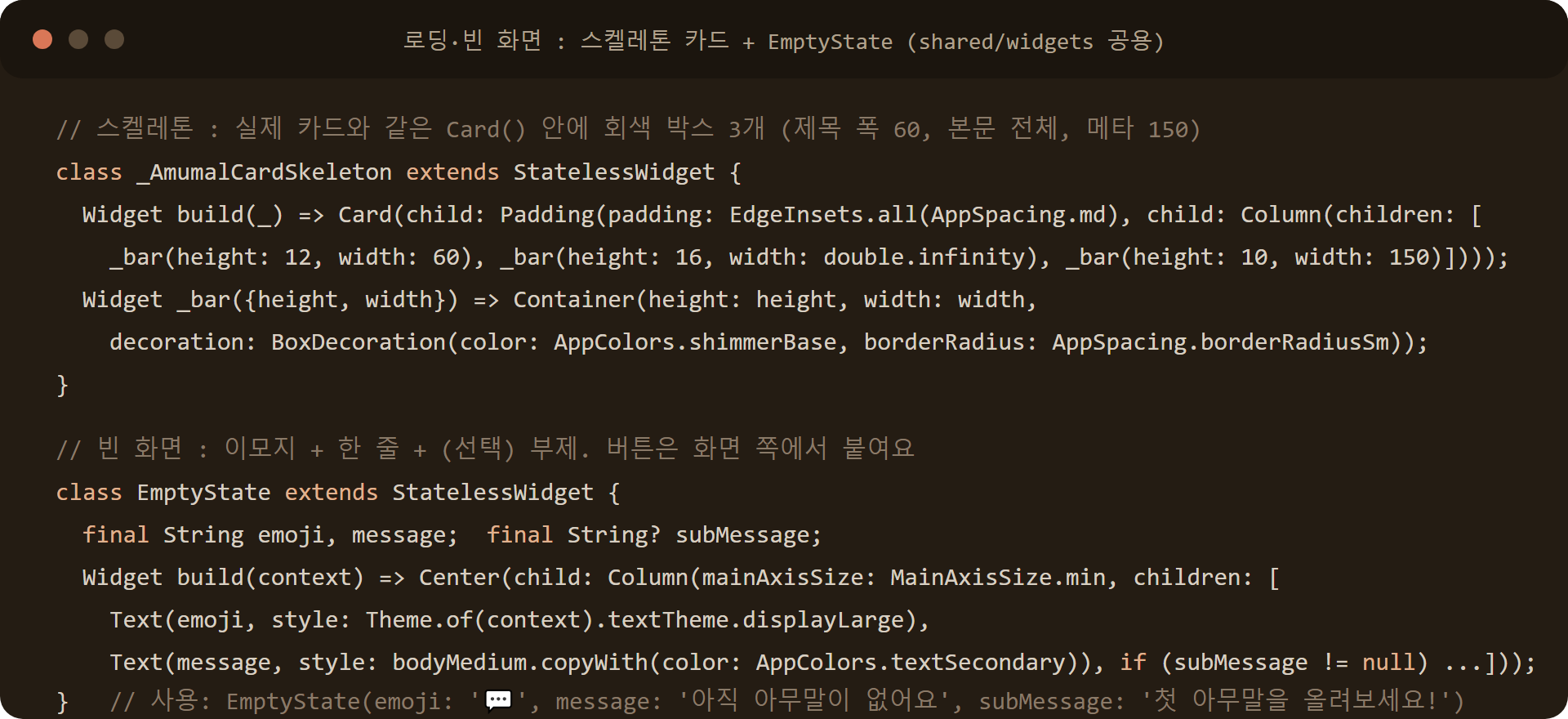Click the comment starting with '// 빈 화면'
This screenshot has height=719, width=1568.
[485, 449]
